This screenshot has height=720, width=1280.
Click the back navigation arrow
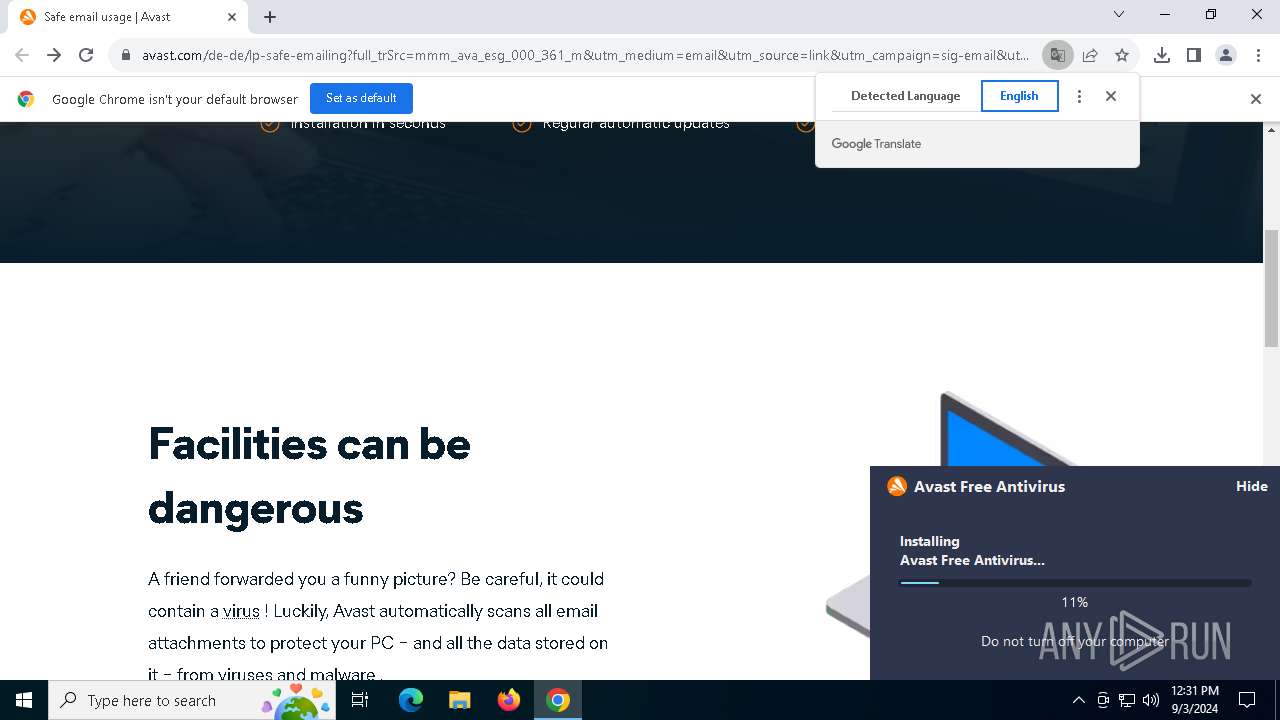[22, 55]
